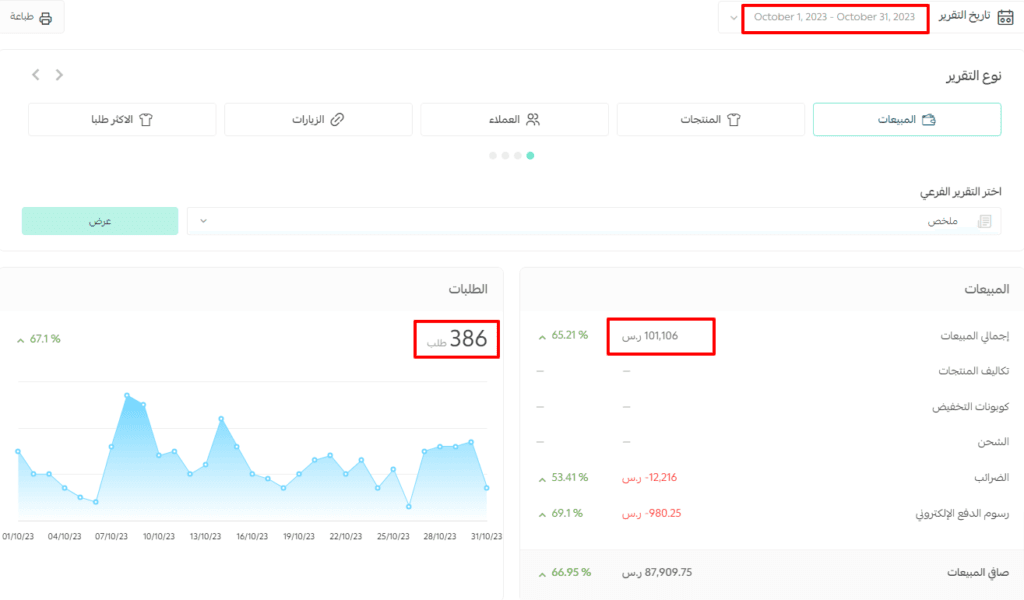This screenshot has width=1024, height=600.
Task: Click the الضرائب row label
Action: pyautogui.click(x=991, y=478)
